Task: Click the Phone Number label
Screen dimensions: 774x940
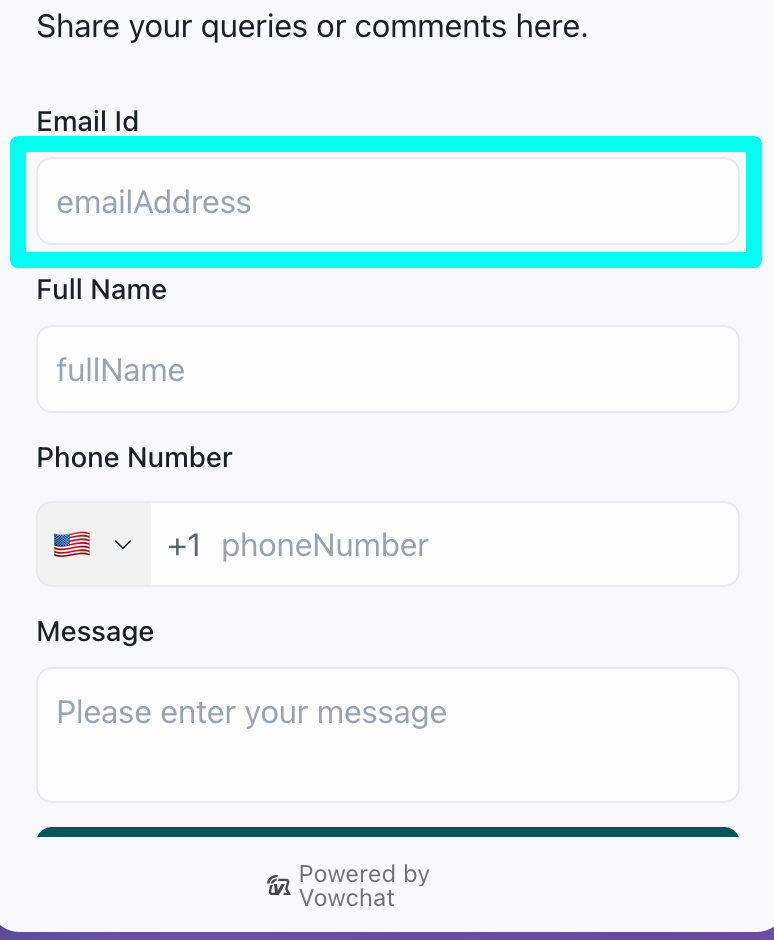Action: (134, 458)
